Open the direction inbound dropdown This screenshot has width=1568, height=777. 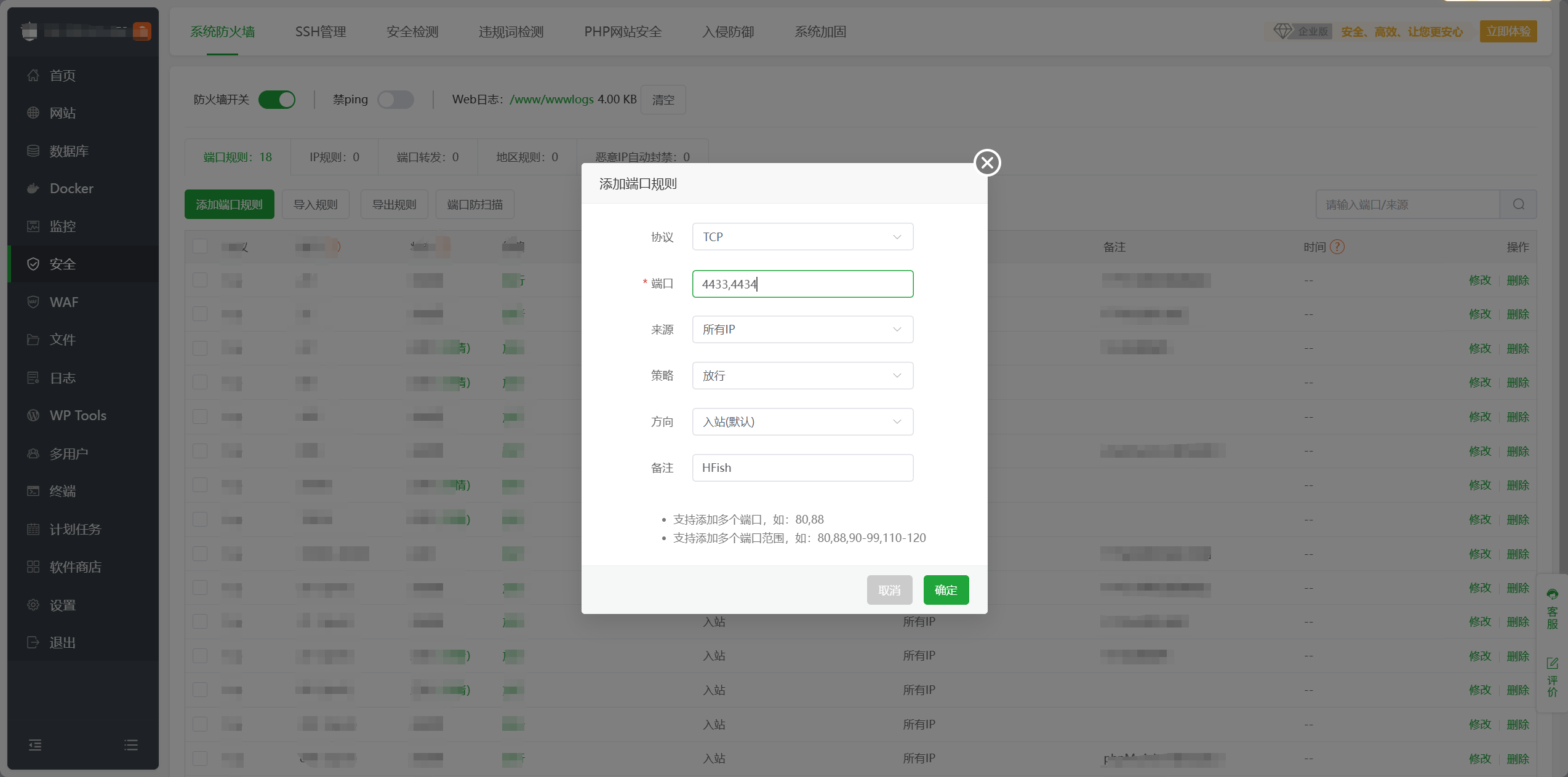pyautogui.click(x=802, y=422)
